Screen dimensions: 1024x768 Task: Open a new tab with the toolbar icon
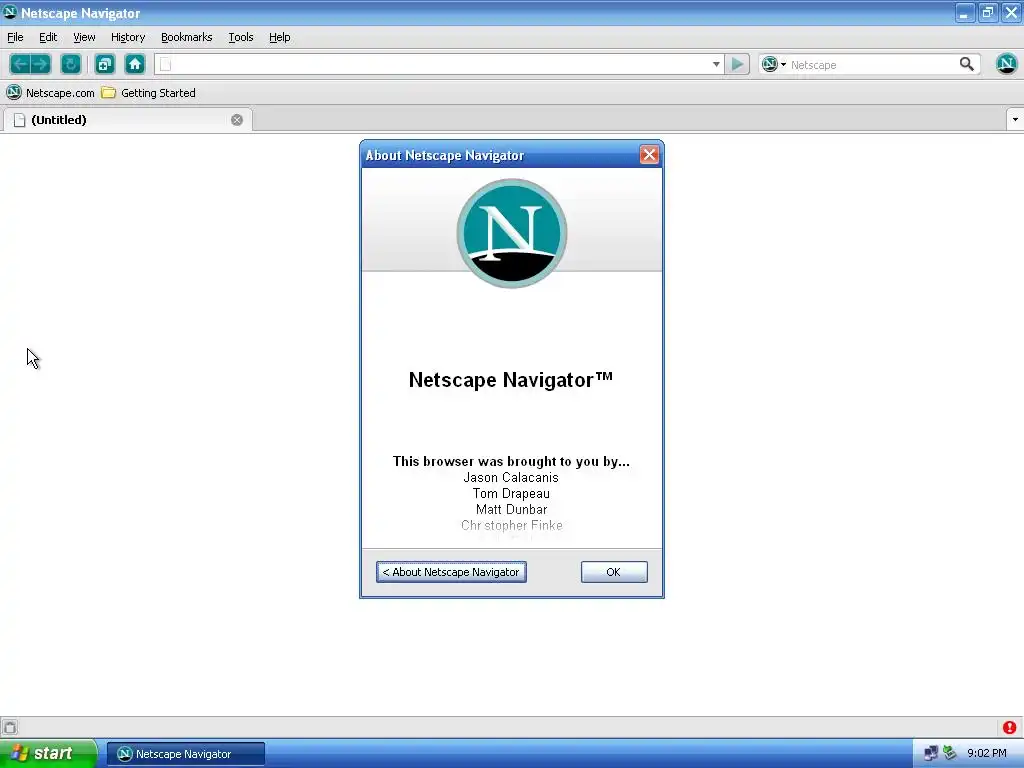tap(104, 64)
